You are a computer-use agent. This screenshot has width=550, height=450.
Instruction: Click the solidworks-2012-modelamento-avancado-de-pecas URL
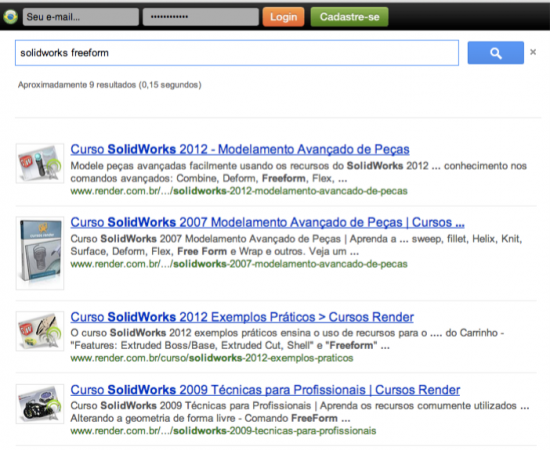tap(239, 191)
